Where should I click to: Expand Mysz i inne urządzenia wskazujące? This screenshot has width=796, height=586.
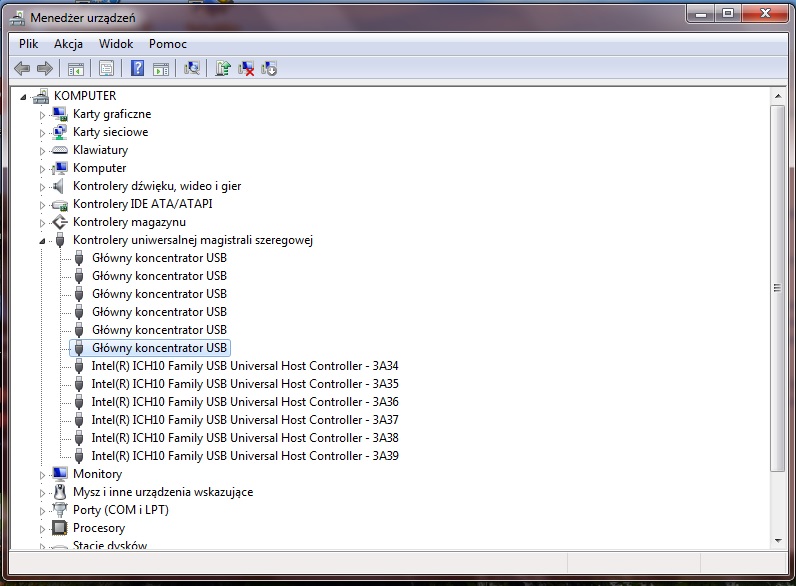[x=42, y=493]
